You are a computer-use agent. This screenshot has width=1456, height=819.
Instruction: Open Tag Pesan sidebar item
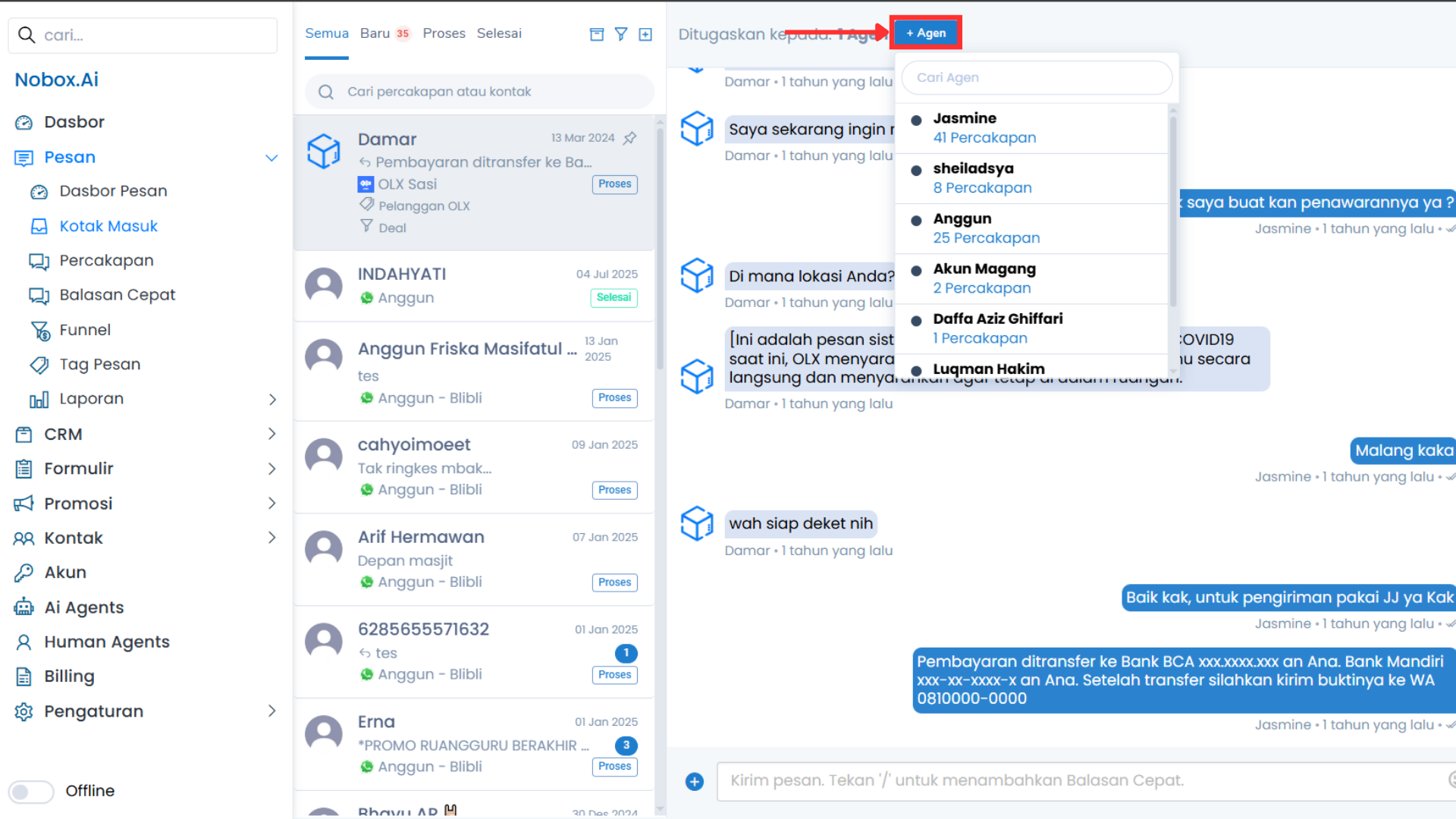click(99, 364)
